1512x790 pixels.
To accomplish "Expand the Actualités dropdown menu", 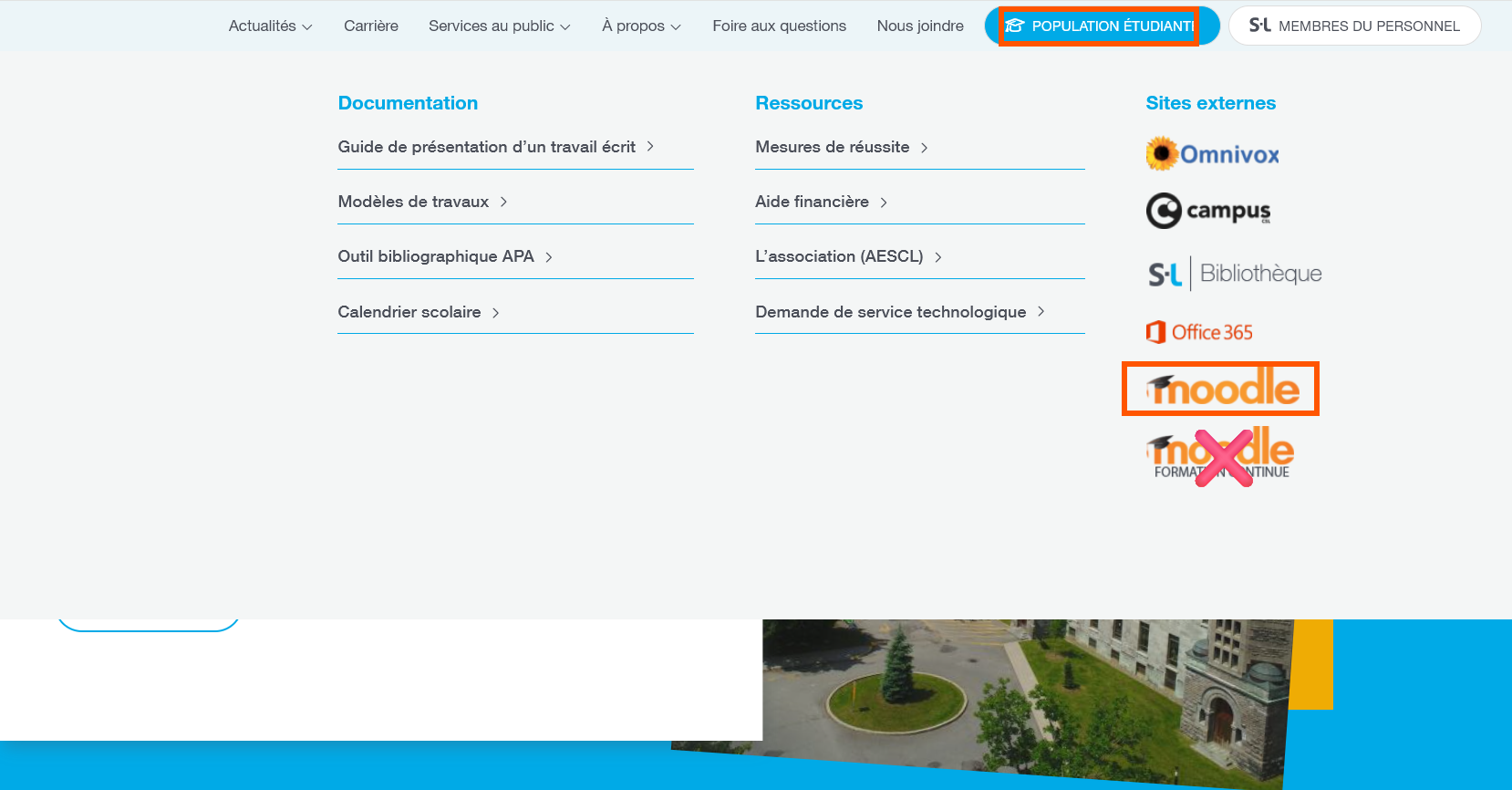I will (x=270, y=26).
